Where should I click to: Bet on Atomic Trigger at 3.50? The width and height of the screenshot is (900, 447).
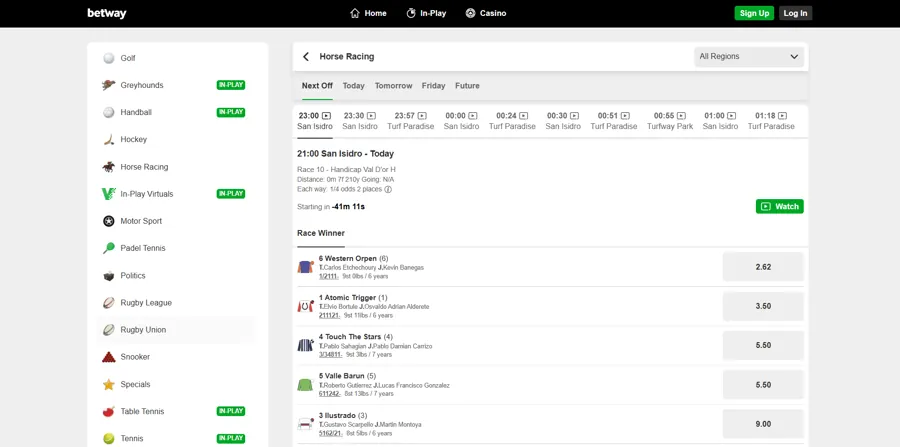(x=763, y=306)
